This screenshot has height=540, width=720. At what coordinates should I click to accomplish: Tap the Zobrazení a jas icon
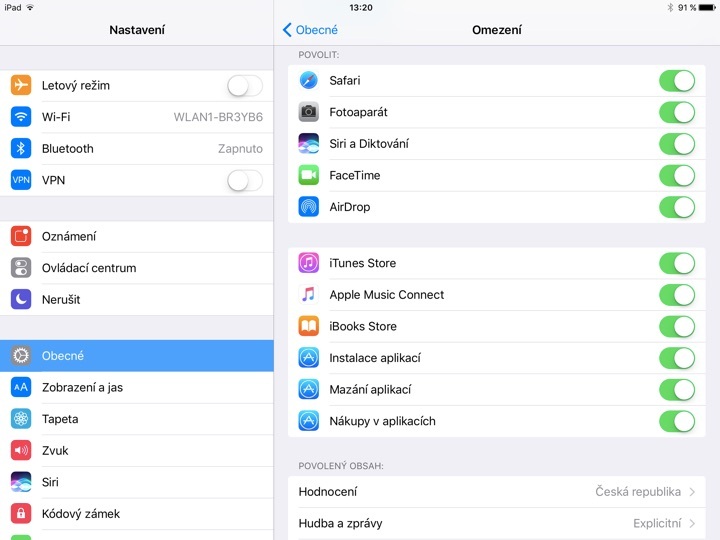tap(21, 388)
